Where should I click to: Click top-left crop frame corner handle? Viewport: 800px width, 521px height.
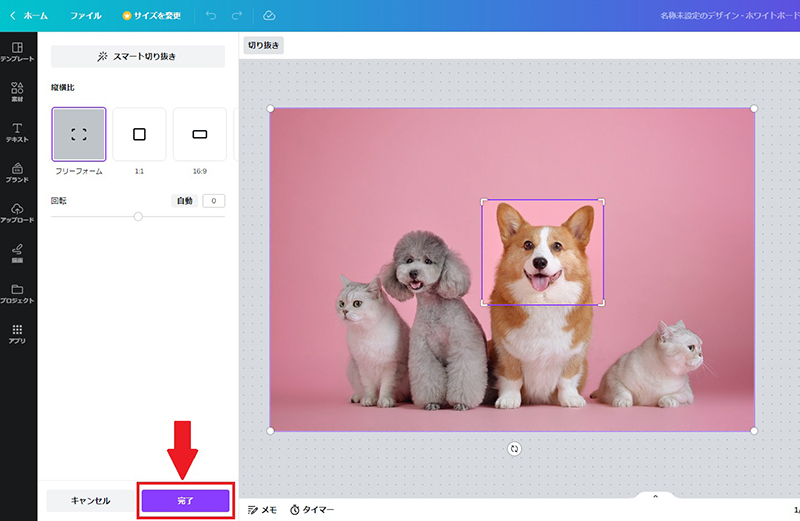pyautogui.click(x=484, y=202)
